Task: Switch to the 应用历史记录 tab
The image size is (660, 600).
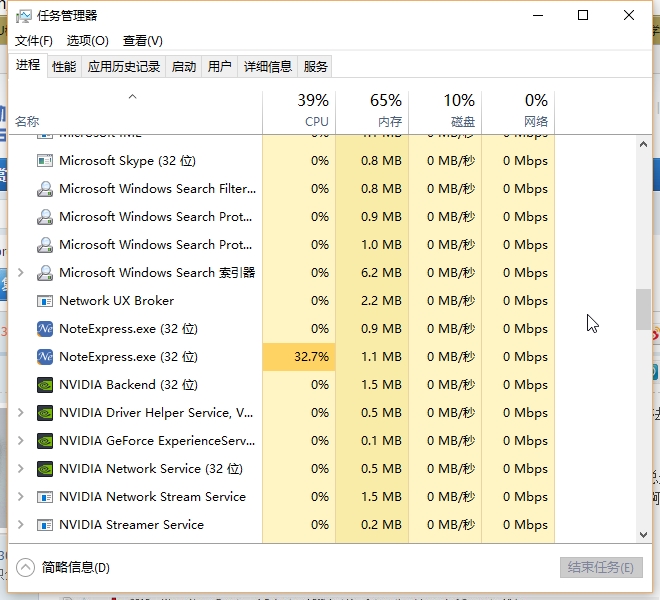Action: (x=124, y=67)
